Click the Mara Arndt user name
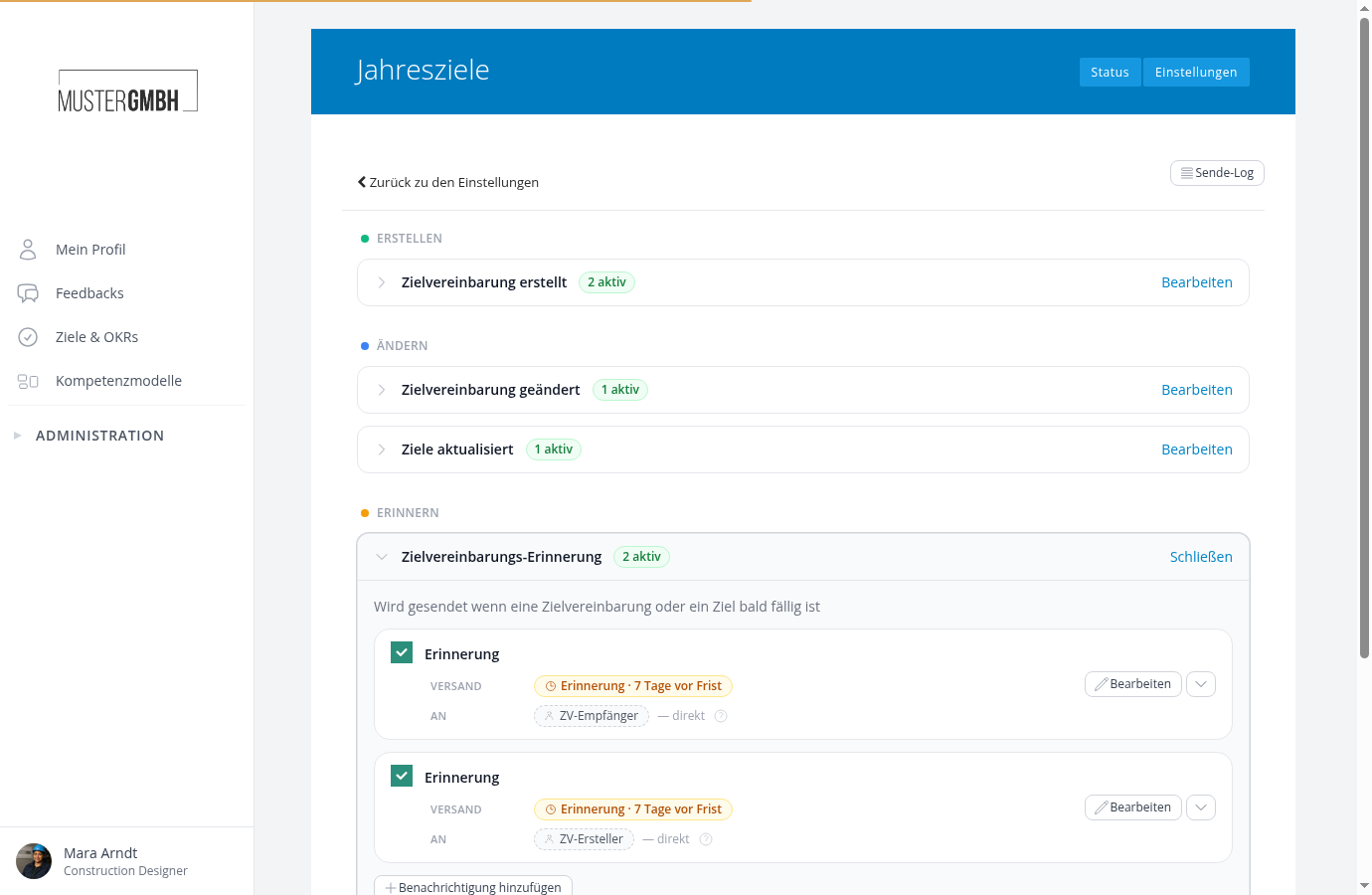1372x895 pixels. click(100, 853)
